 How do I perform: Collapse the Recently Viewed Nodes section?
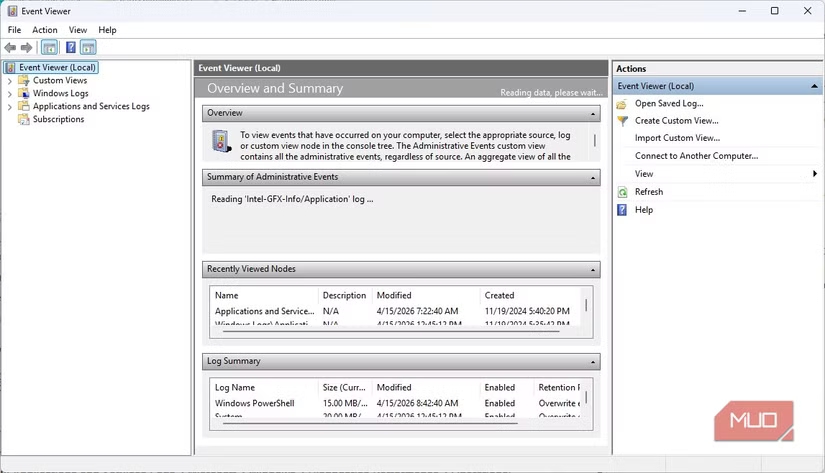[593, 270]
